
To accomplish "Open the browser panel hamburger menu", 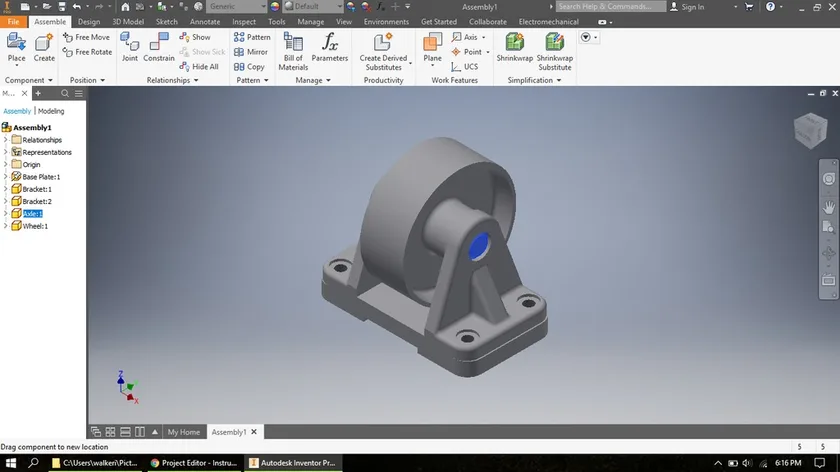I will pos(79,93).
